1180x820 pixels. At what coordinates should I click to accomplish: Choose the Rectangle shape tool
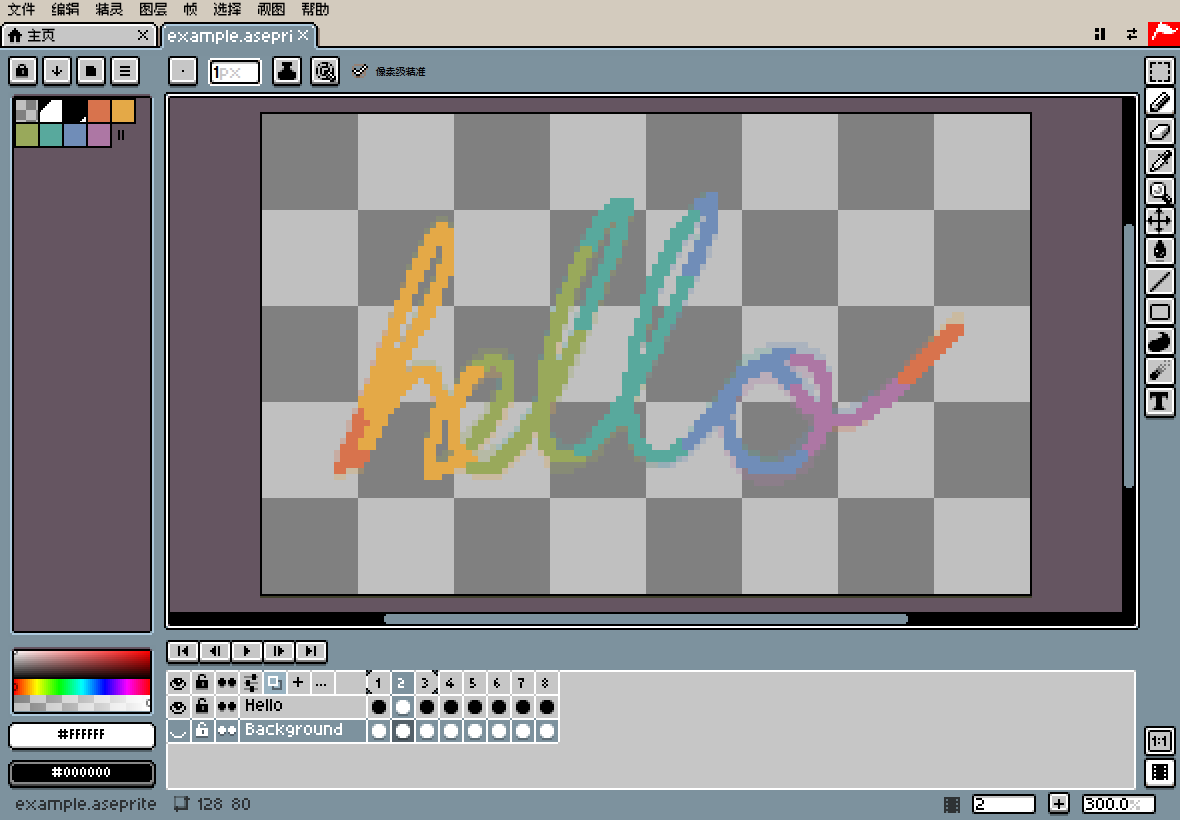point(1160,311)
